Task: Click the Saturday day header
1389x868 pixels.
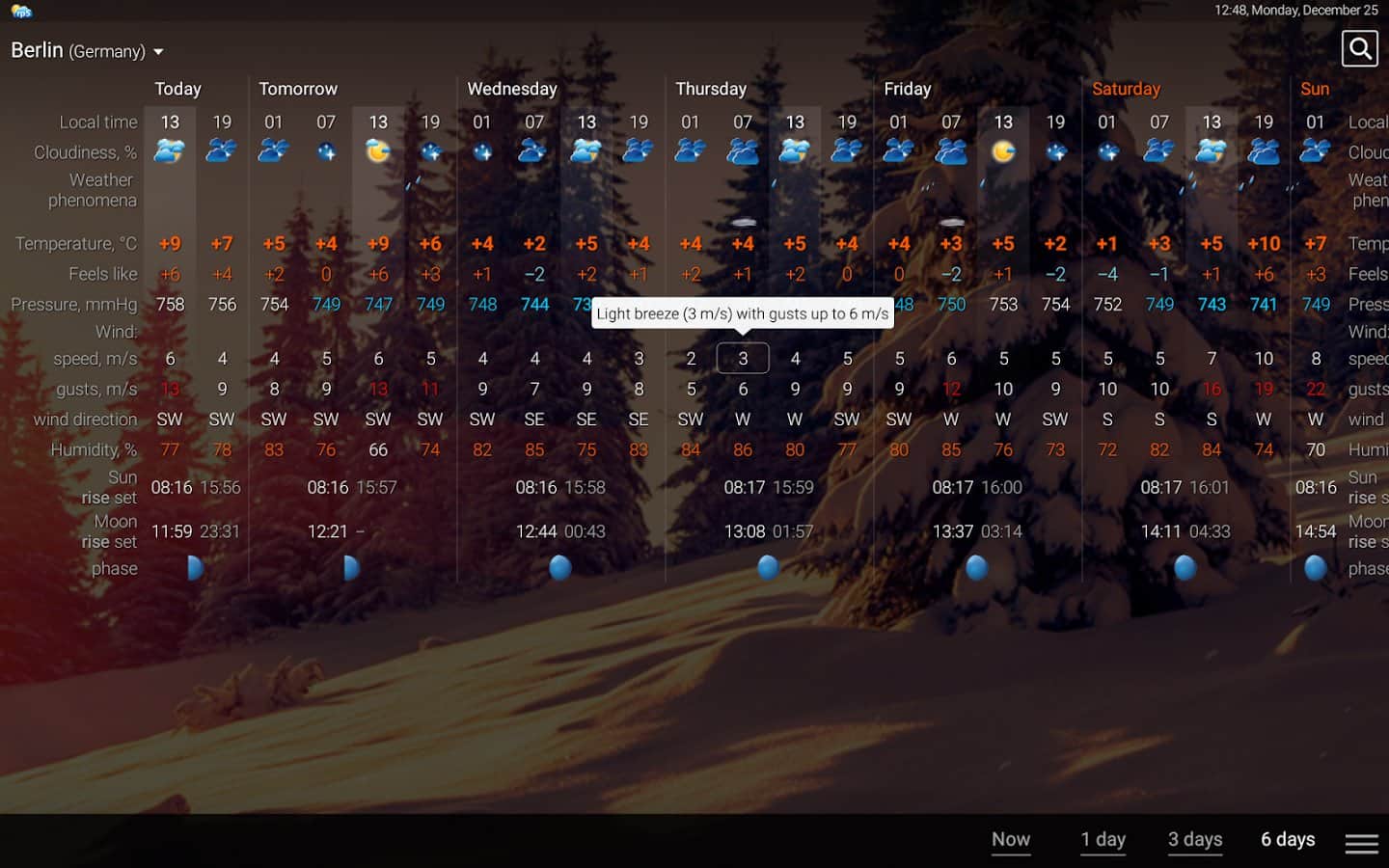Action: (1125, 89)
